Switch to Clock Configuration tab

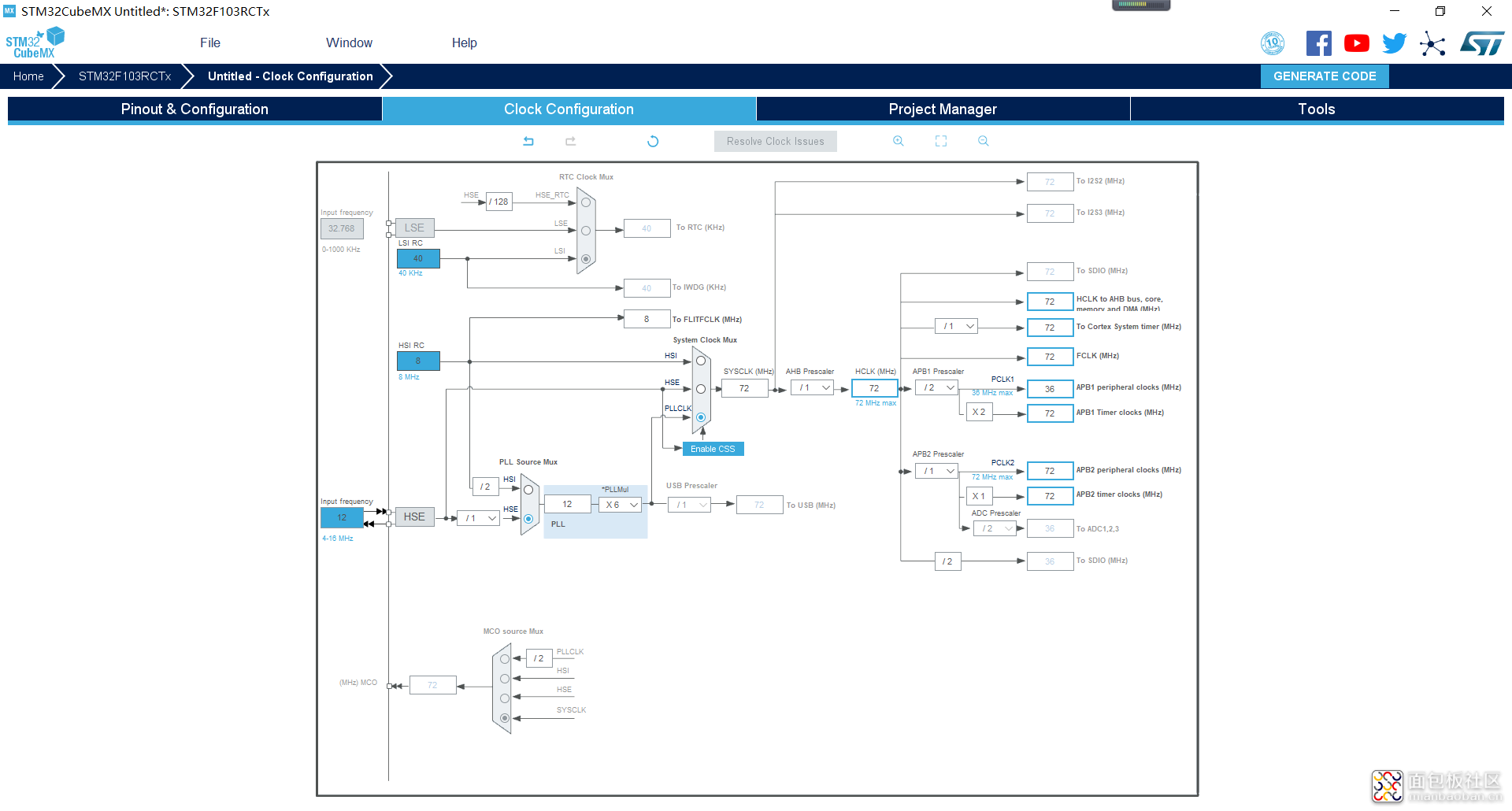(569, 109)
